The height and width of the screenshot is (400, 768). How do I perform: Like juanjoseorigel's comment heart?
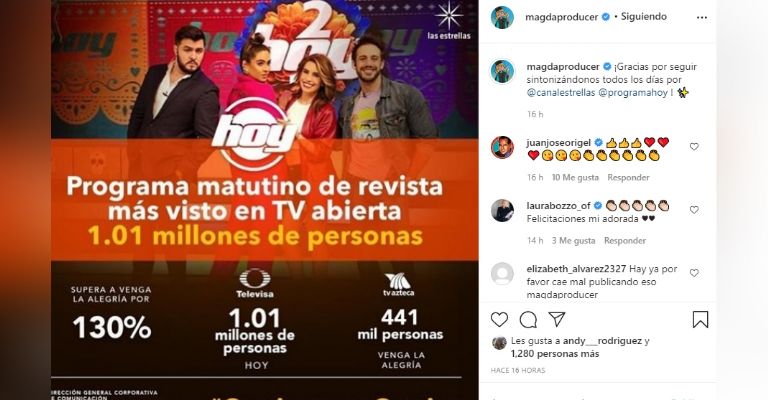pyautogui.click(x=694, y=146)
